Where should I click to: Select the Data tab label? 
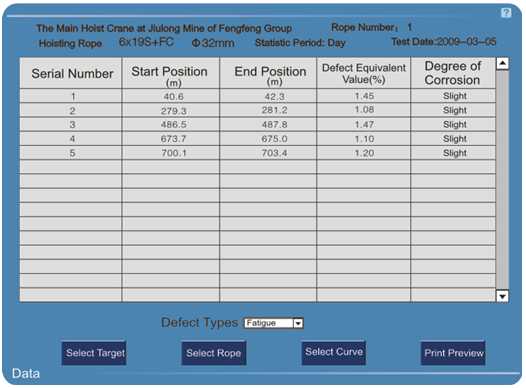click(x=25, y=374)
